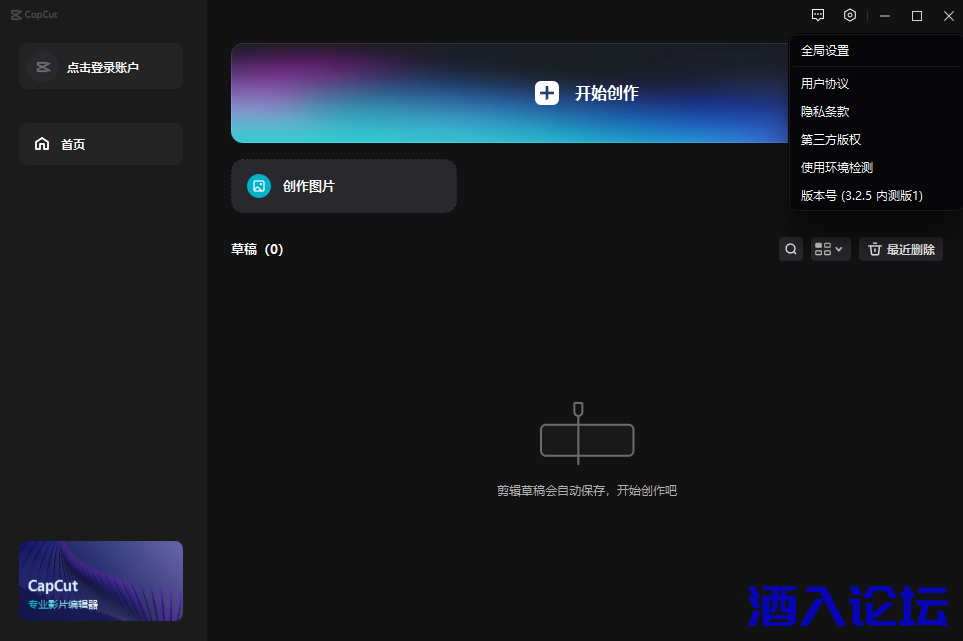The width and height of the screenshot is (963, 641).
Task: Click the settings gear icon
Action: (849, 15)
